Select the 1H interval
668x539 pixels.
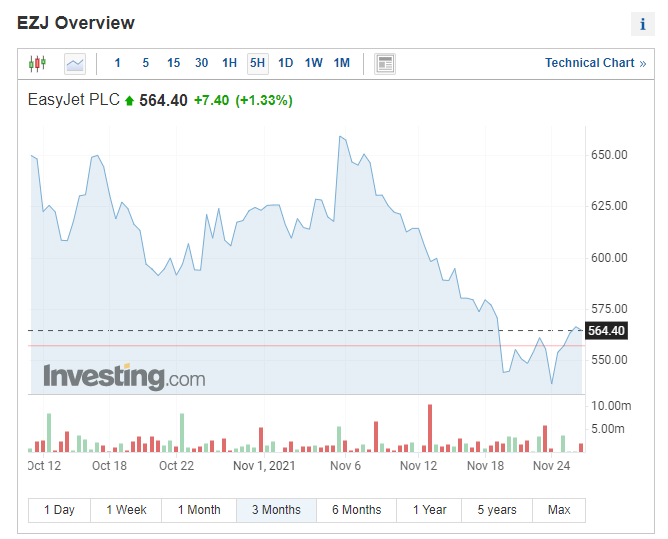click(230, 63)
